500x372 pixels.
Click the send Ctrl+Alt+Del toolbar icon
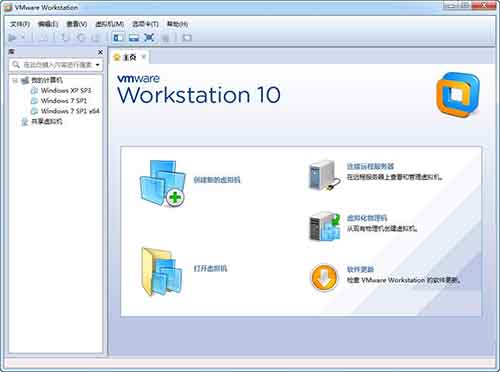(x=43, y=37)
